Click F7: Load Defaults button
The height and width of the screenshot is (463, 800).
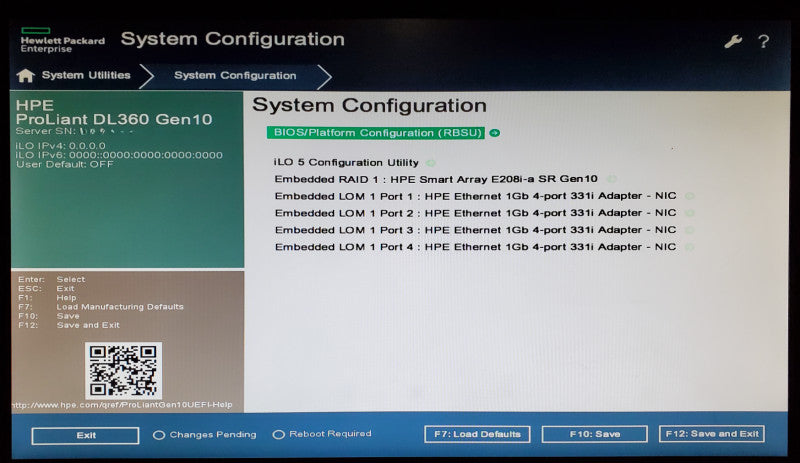click(x=477, y=434)
